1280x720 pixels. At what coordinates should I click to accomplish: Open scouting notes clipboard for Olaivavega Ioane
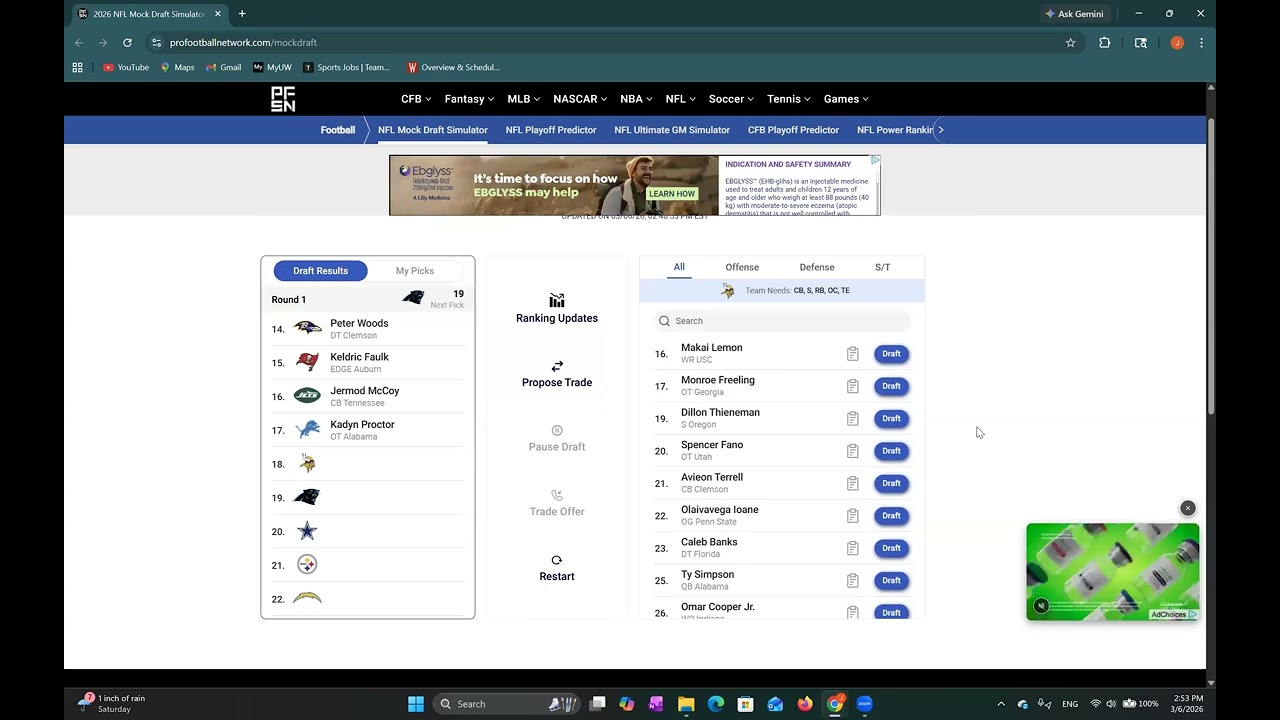click(853, 516)
